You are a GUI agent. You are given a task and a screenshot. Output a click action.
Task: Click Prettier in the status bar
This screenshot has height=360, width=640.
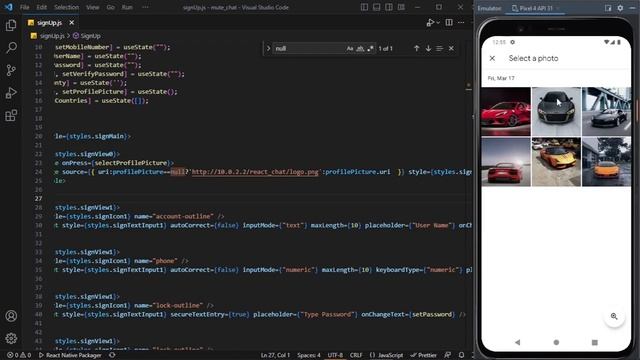point(423,355)
